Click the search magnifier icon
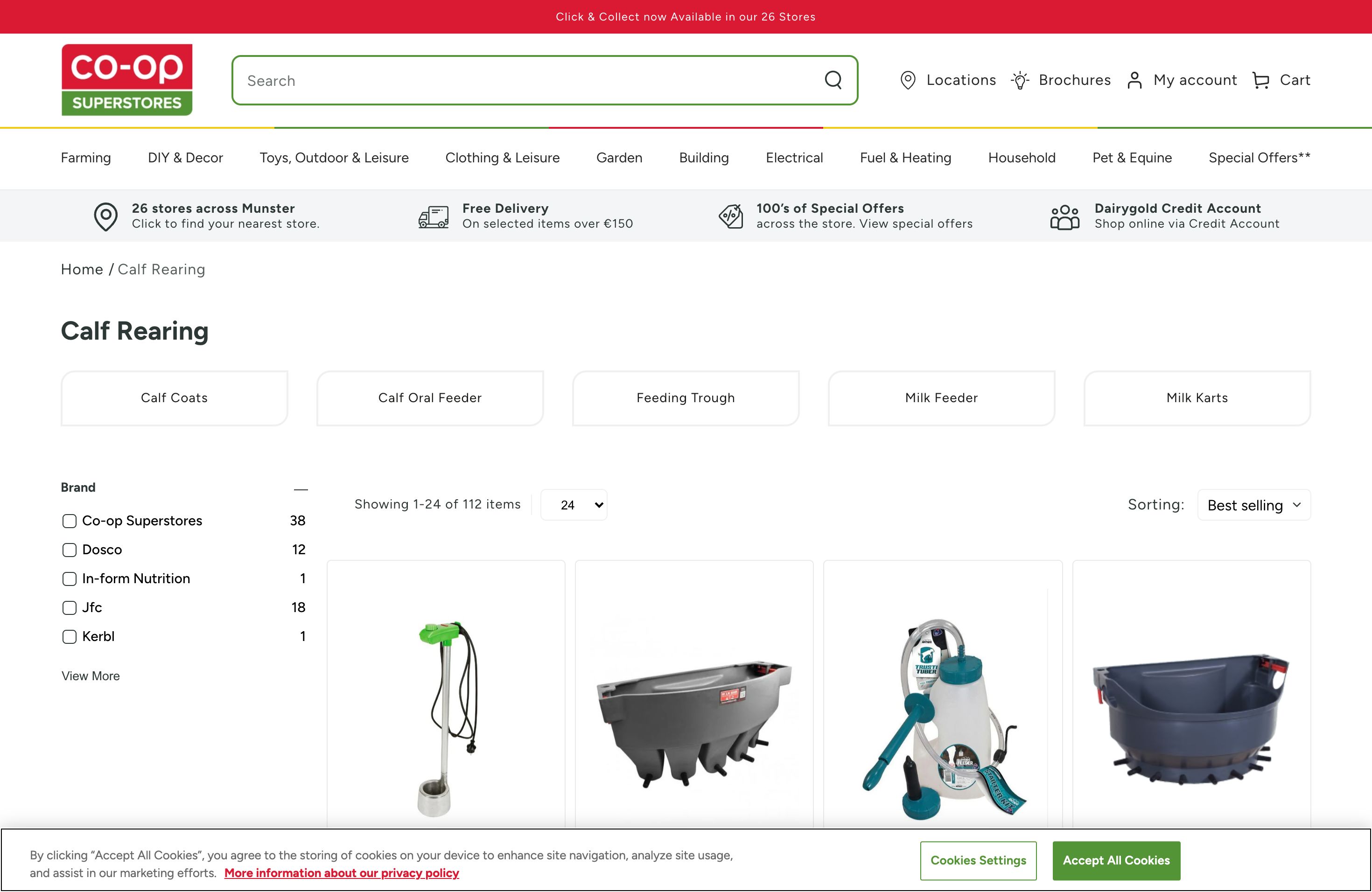Viewport: 1372px width, 892px height. [x=833, y=80]
